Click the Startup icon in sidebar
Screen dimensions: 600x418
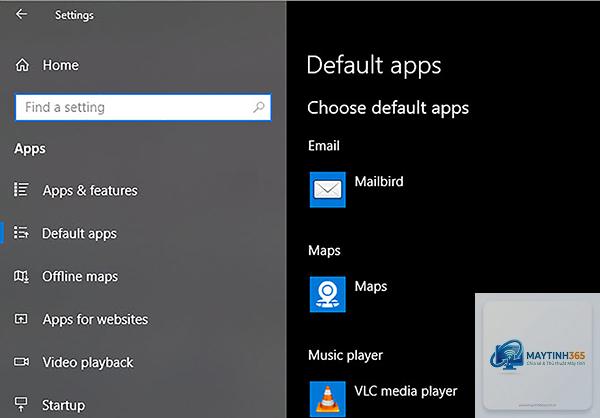[x=21, y=404]
